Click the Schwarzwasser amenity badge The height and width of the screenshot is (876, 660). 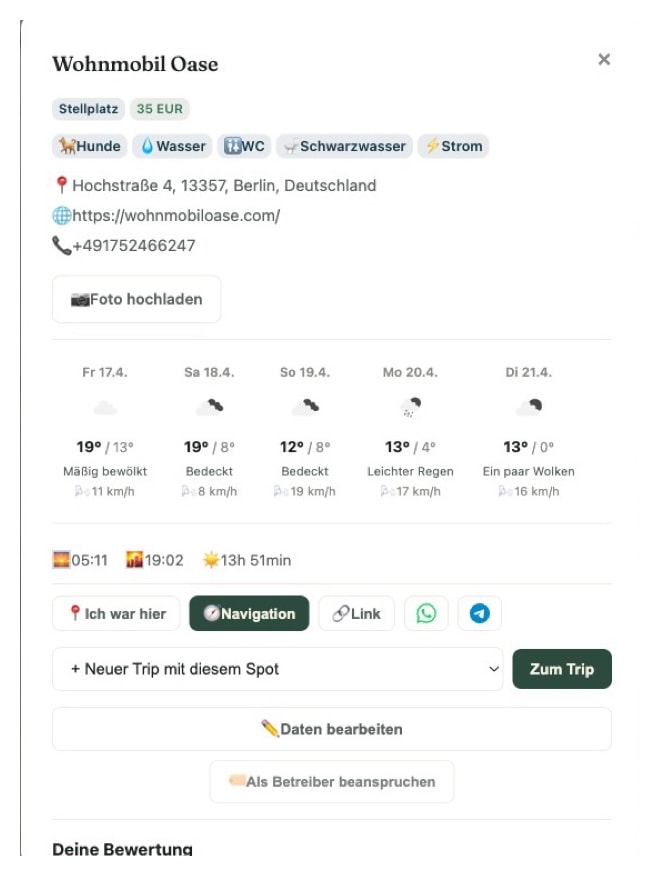[x=344, y=145]
